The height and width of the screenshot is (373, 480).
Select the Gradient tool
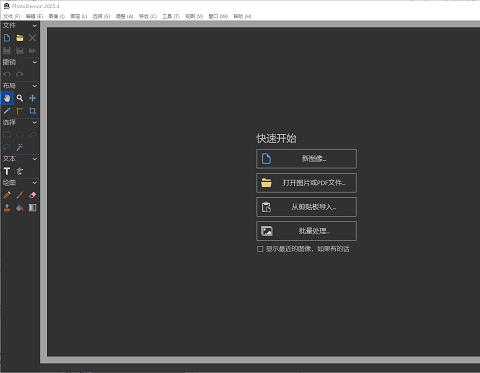(x=32, y=208)
